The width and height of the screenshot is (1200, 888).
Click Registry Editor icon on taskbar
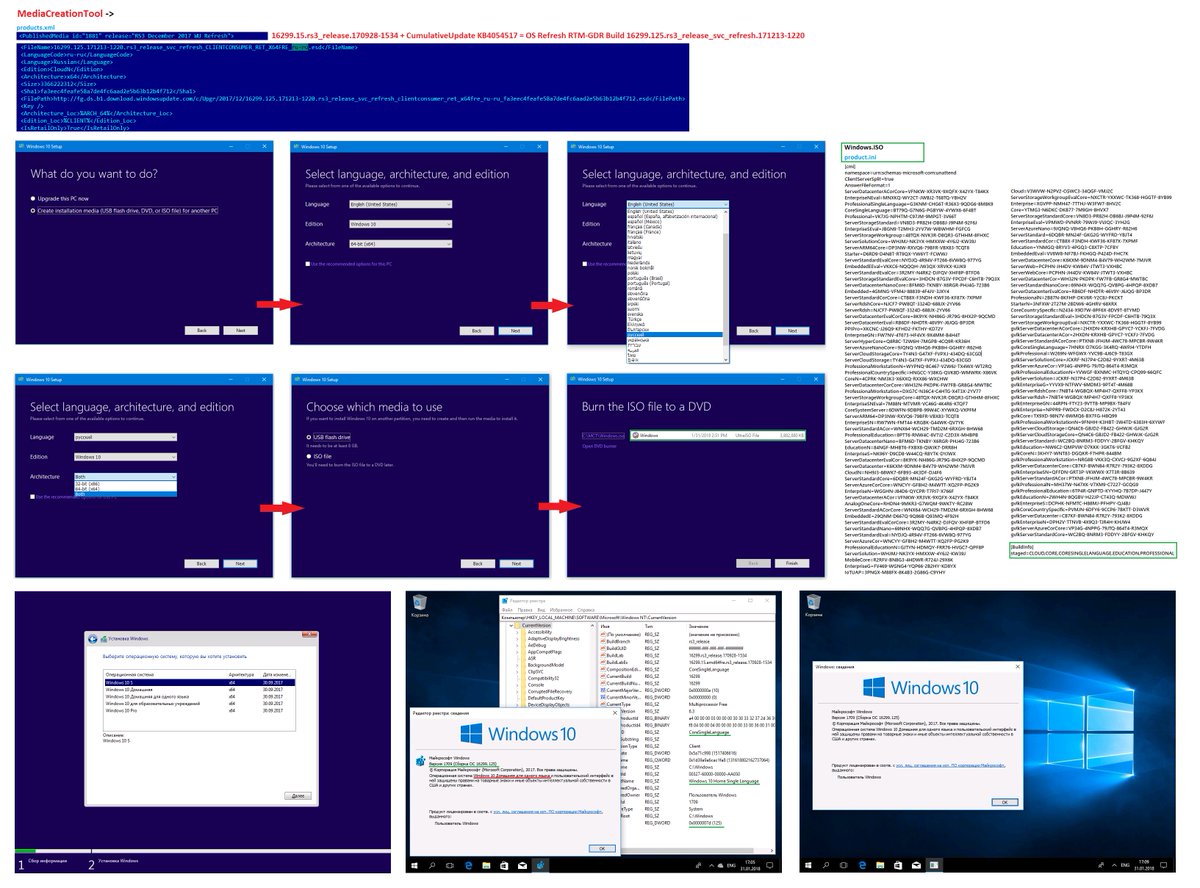click(540, 865)
